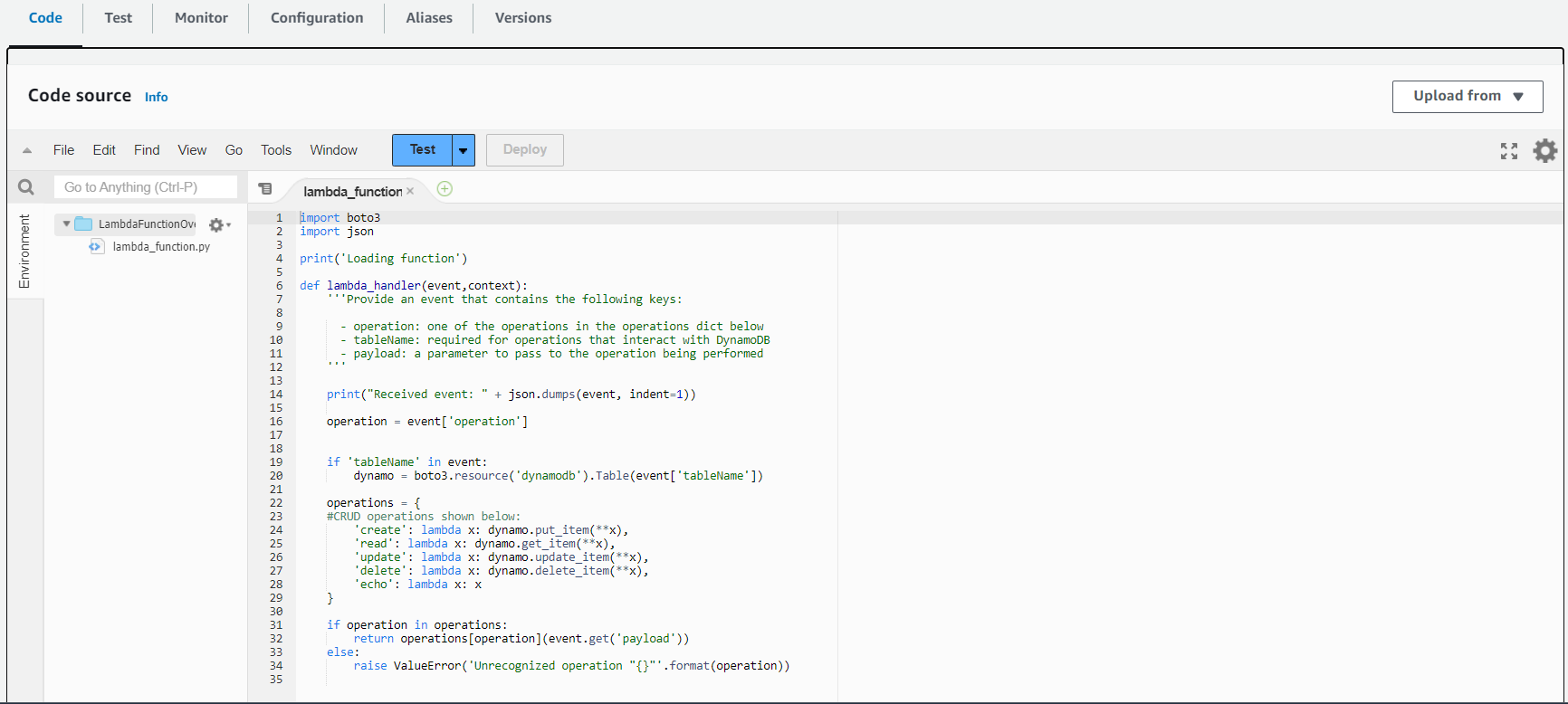This screenshot has height=704, width=1568.
Task: Click the 'import boto3' code line
Action: click(x=340, y=218)
